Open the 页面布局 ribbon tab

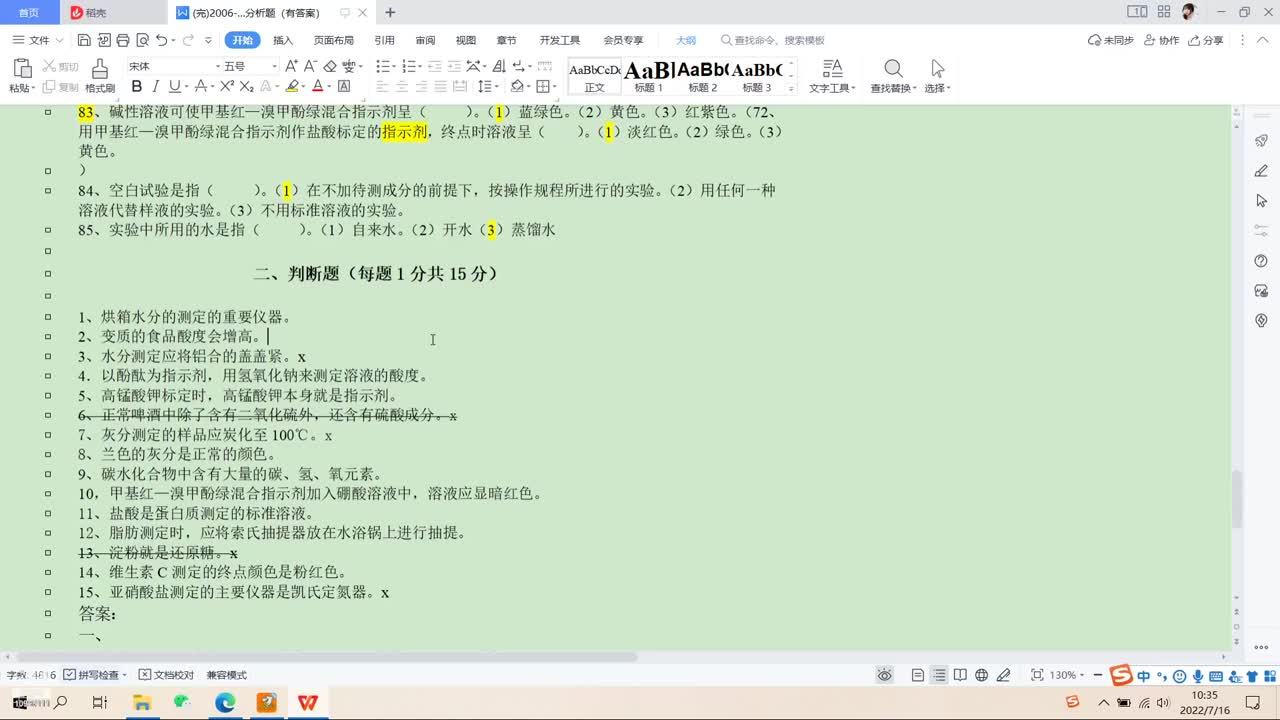coord(334,41)
